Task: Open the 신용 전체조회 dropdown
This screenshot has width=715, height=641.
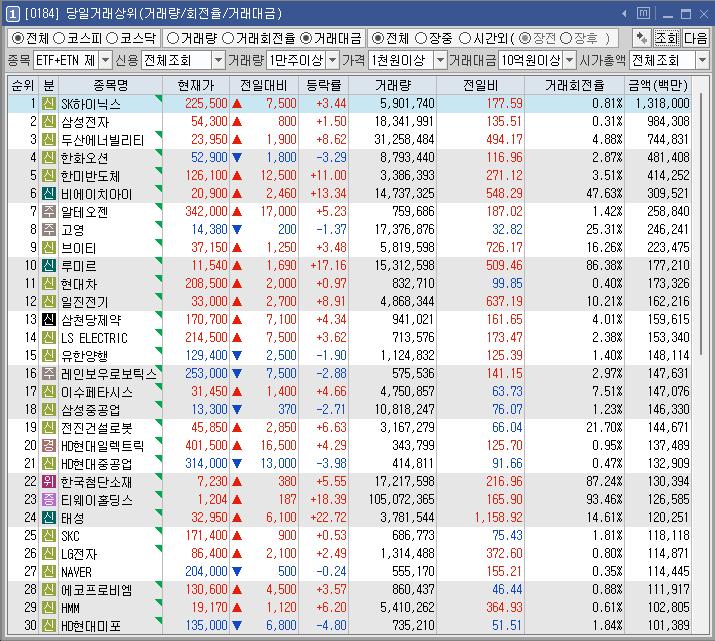Action: click(218, 60)
